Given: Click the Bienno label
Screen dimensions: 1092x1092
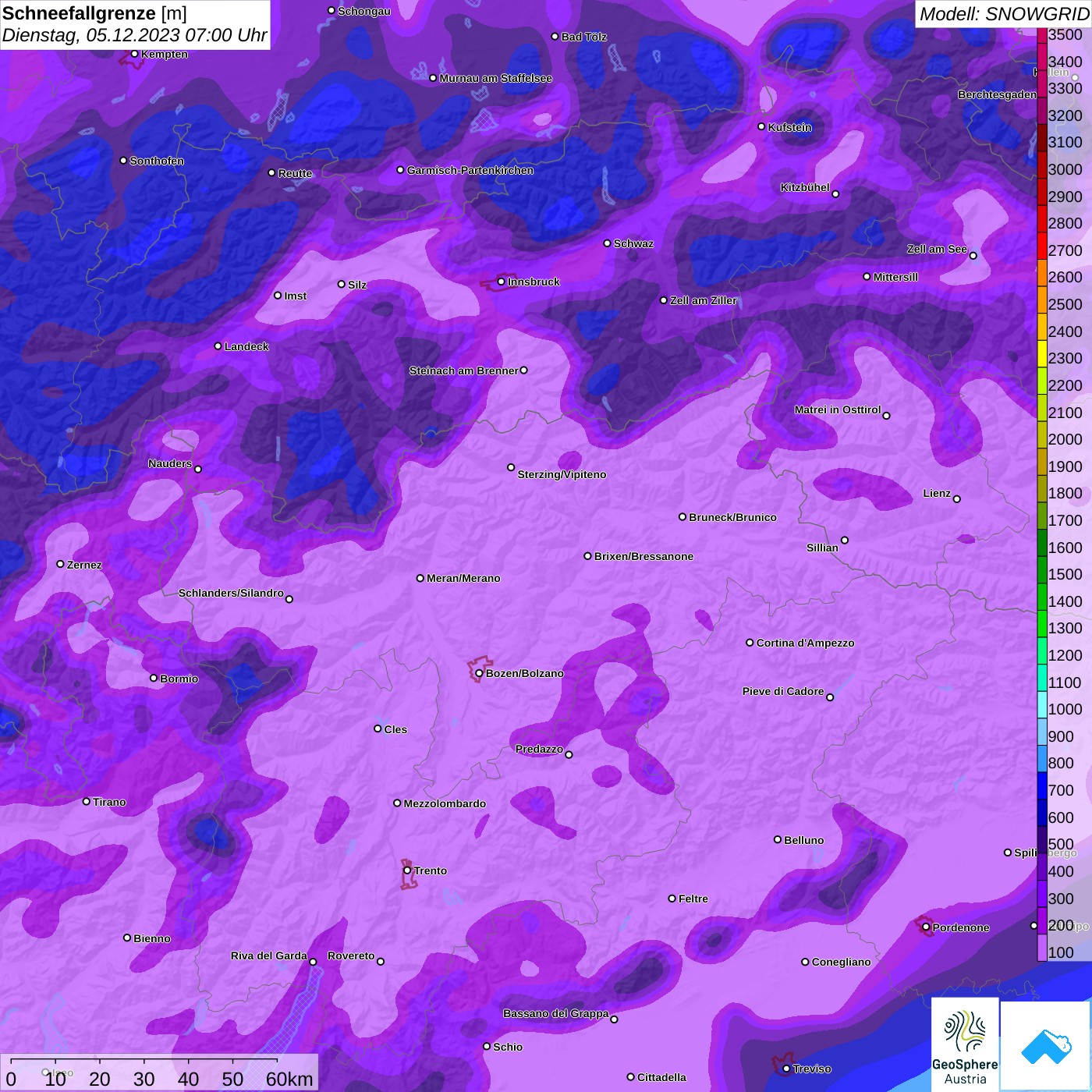Looking at the screenshot, I should 151,938.
